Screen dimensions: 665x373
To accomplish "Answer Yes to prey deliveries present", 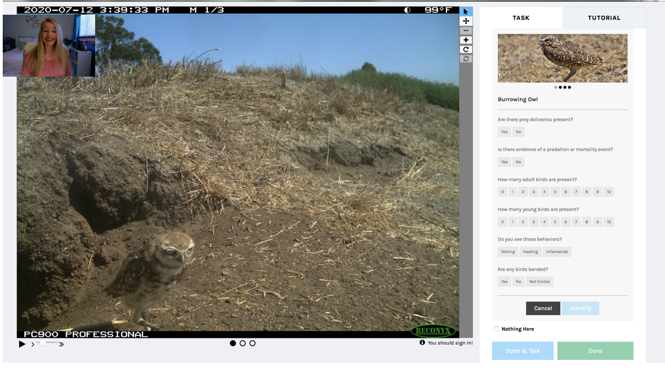I will pyautogui.click(x=504, y=132).
